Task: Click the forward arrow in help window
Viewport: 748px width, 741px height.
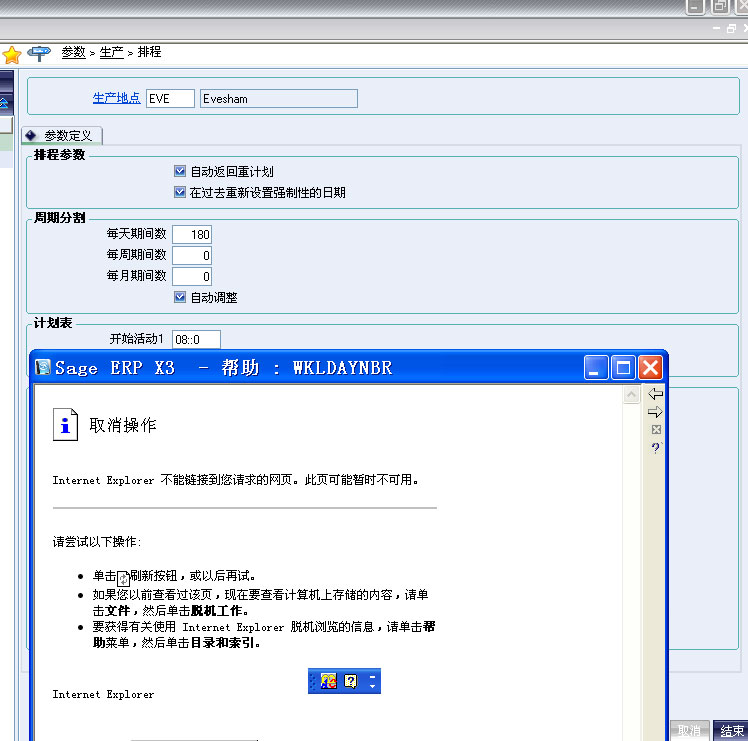Action: click(x=655, y=412)
